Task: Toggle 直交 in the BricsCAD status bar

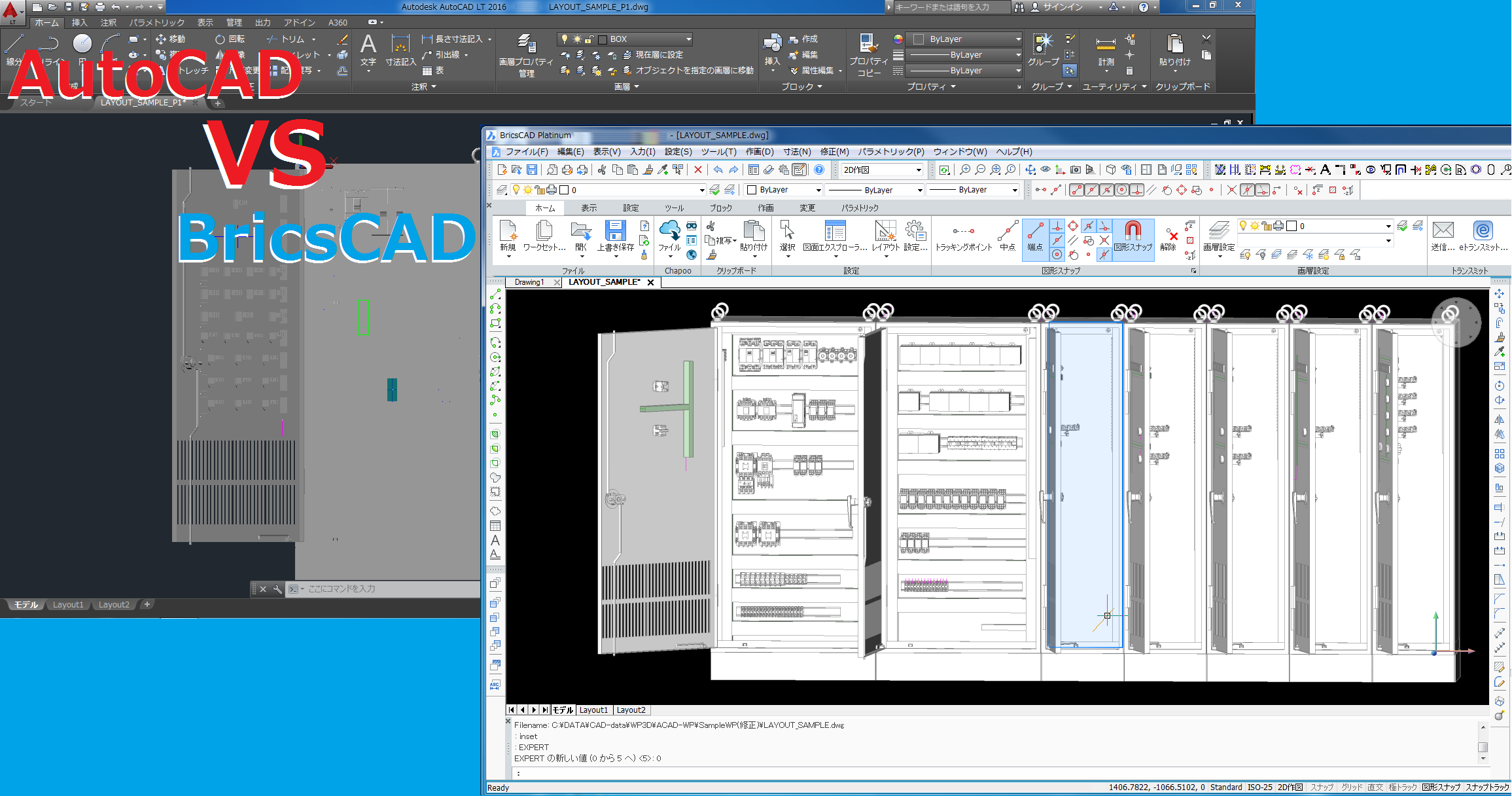Action: tap(1375, 787)
